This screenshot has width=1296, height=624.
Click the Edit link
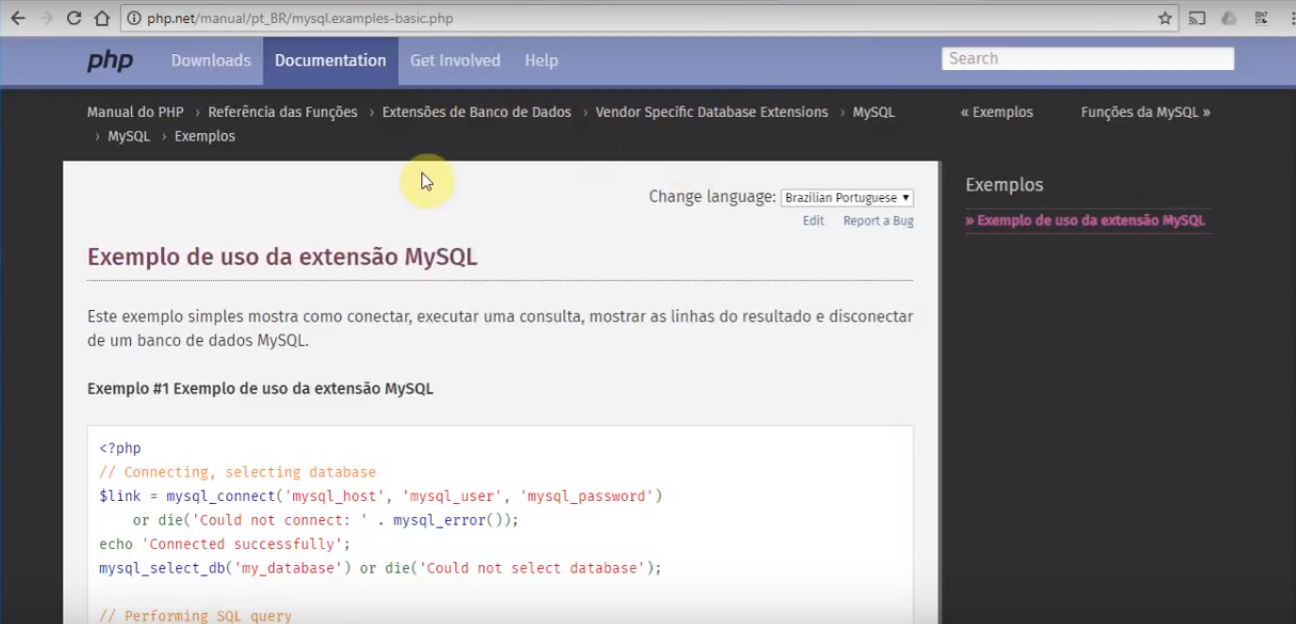pyautogui.click(x=813, y=221)
